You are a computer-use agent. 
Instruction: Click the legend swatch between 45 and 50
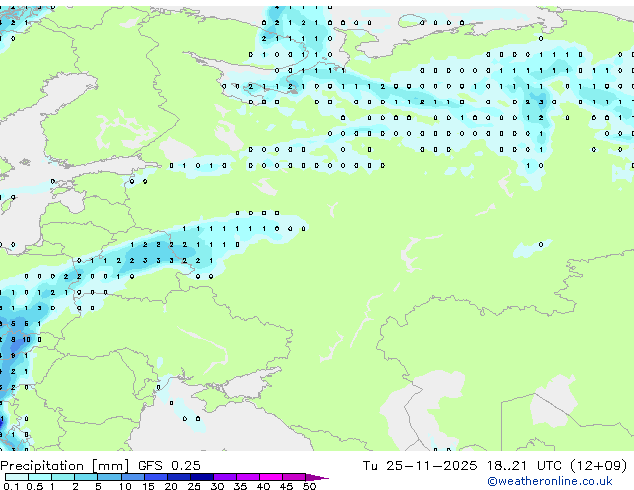coord(294,477)
